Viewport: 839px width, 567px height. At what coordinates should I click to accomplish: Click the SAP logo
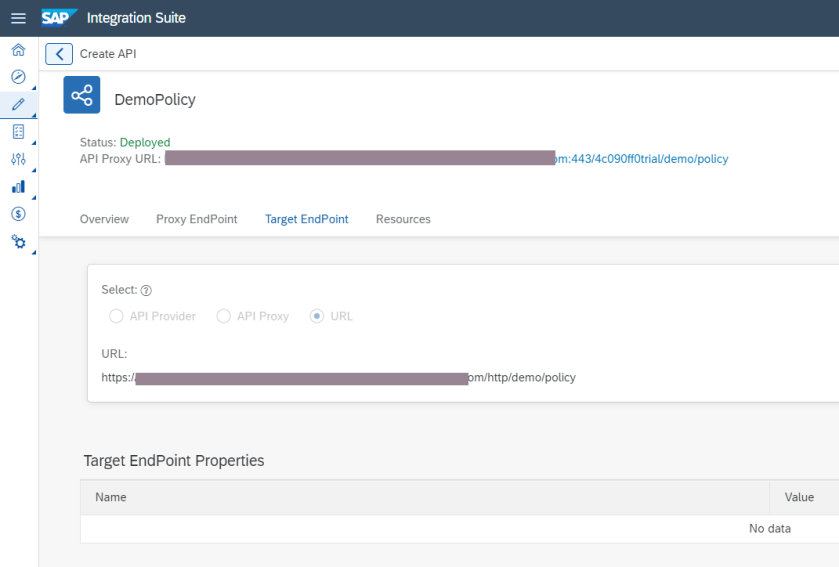59,18
